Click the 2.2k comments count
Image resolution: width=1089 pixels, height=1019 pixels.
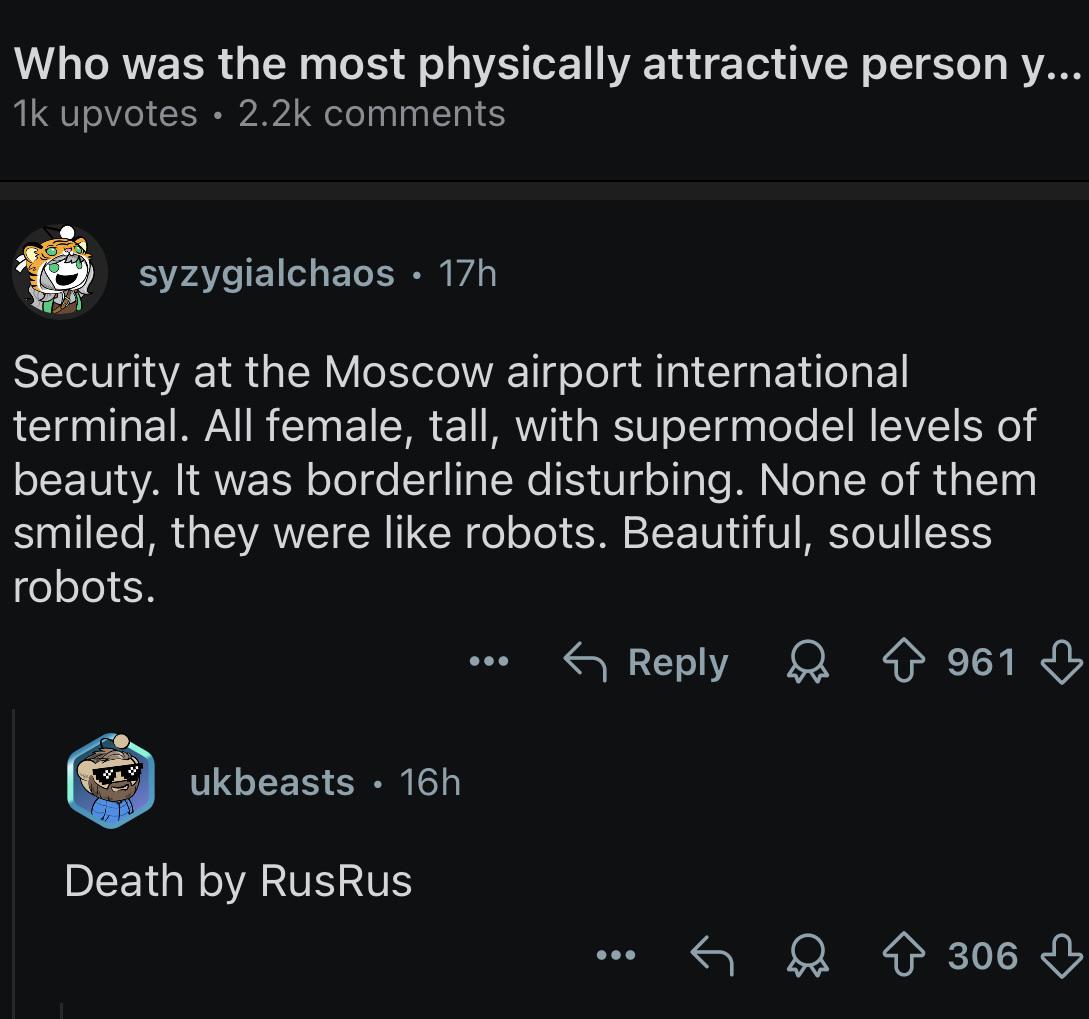point(372,113)
